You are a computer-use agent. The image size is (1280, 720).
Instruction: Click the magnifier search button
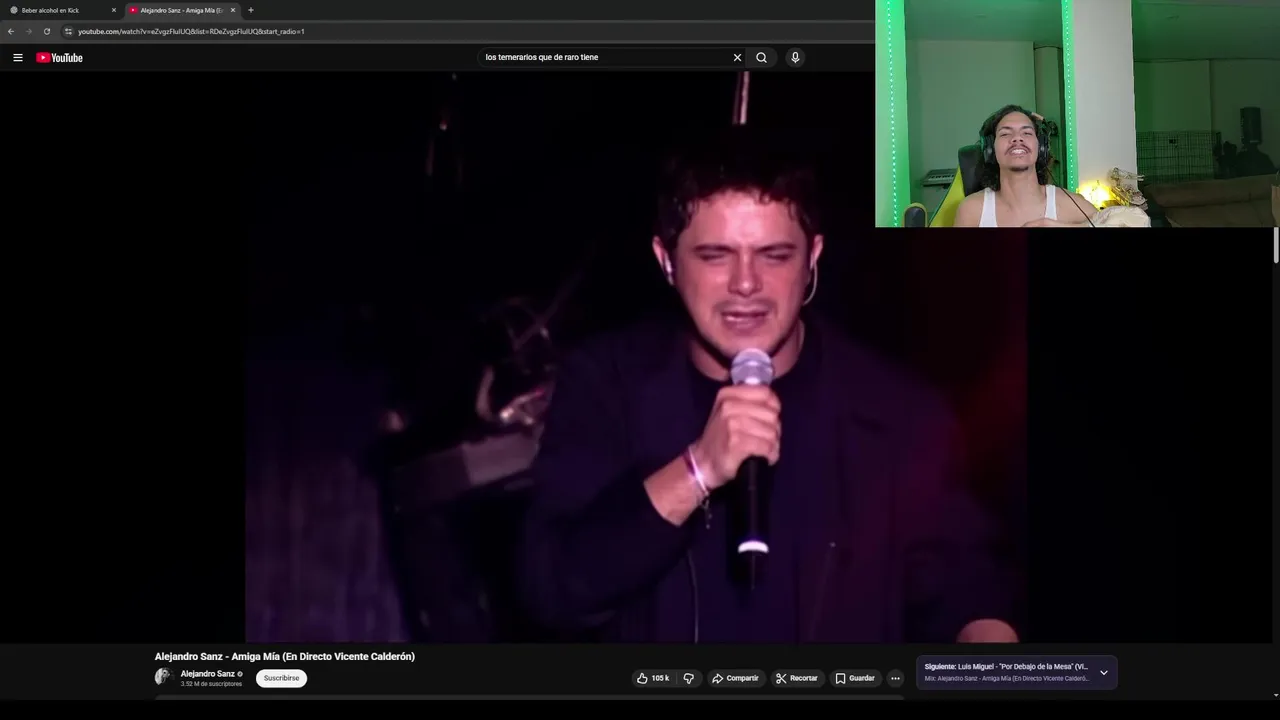[x=761, y=57]
